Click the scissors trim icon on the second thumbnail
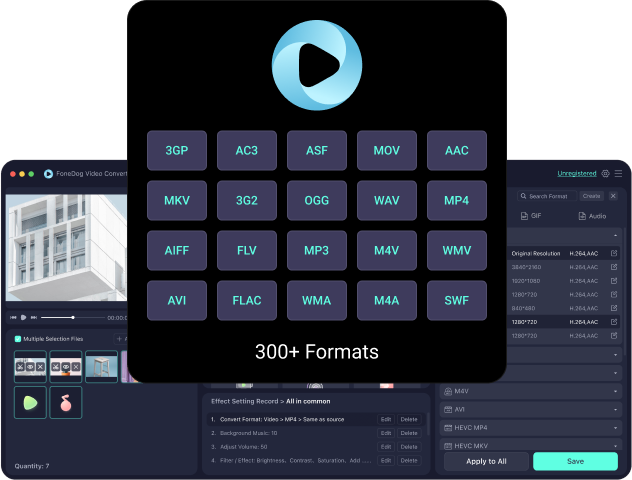 click(x=56, y=367)
